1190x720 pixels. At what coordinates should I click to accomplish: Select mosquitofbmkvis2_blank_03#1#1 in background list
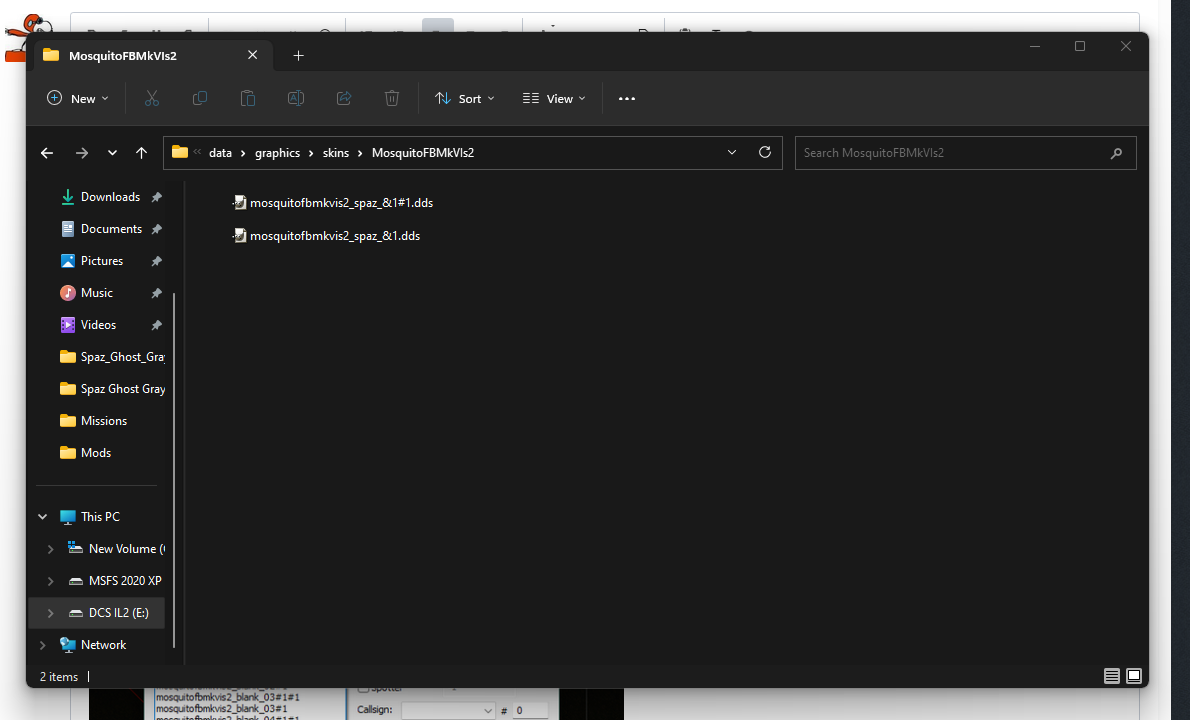[x=228, y=697]
